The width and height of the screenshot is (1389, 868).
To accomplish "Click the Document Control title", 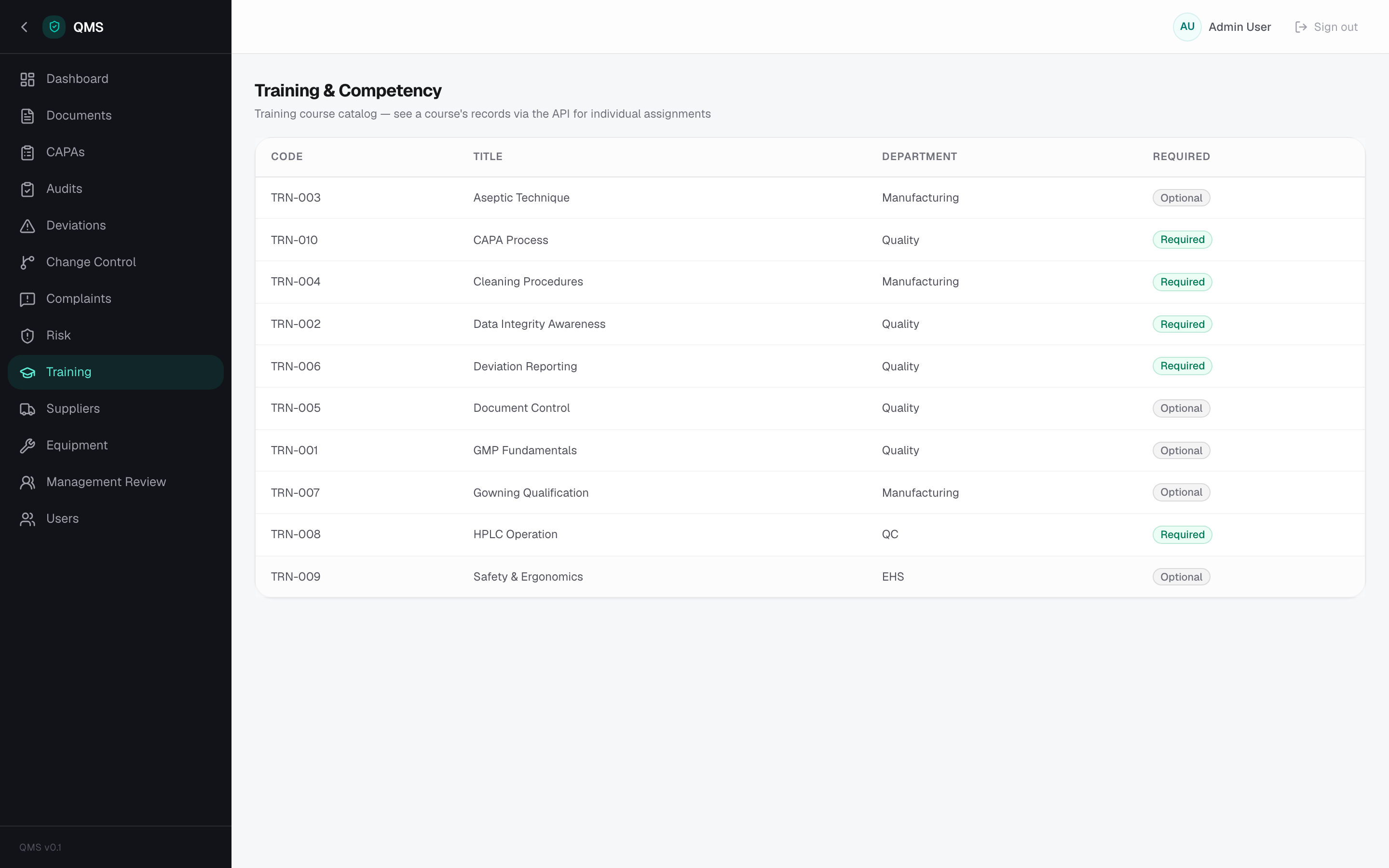I will point(521,408).
